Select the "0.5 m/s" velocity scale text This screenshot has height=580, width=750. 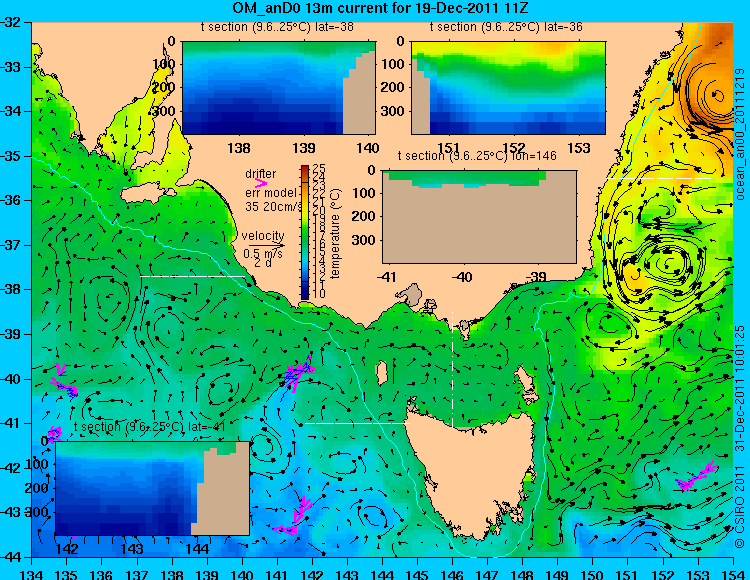(263, 253)
